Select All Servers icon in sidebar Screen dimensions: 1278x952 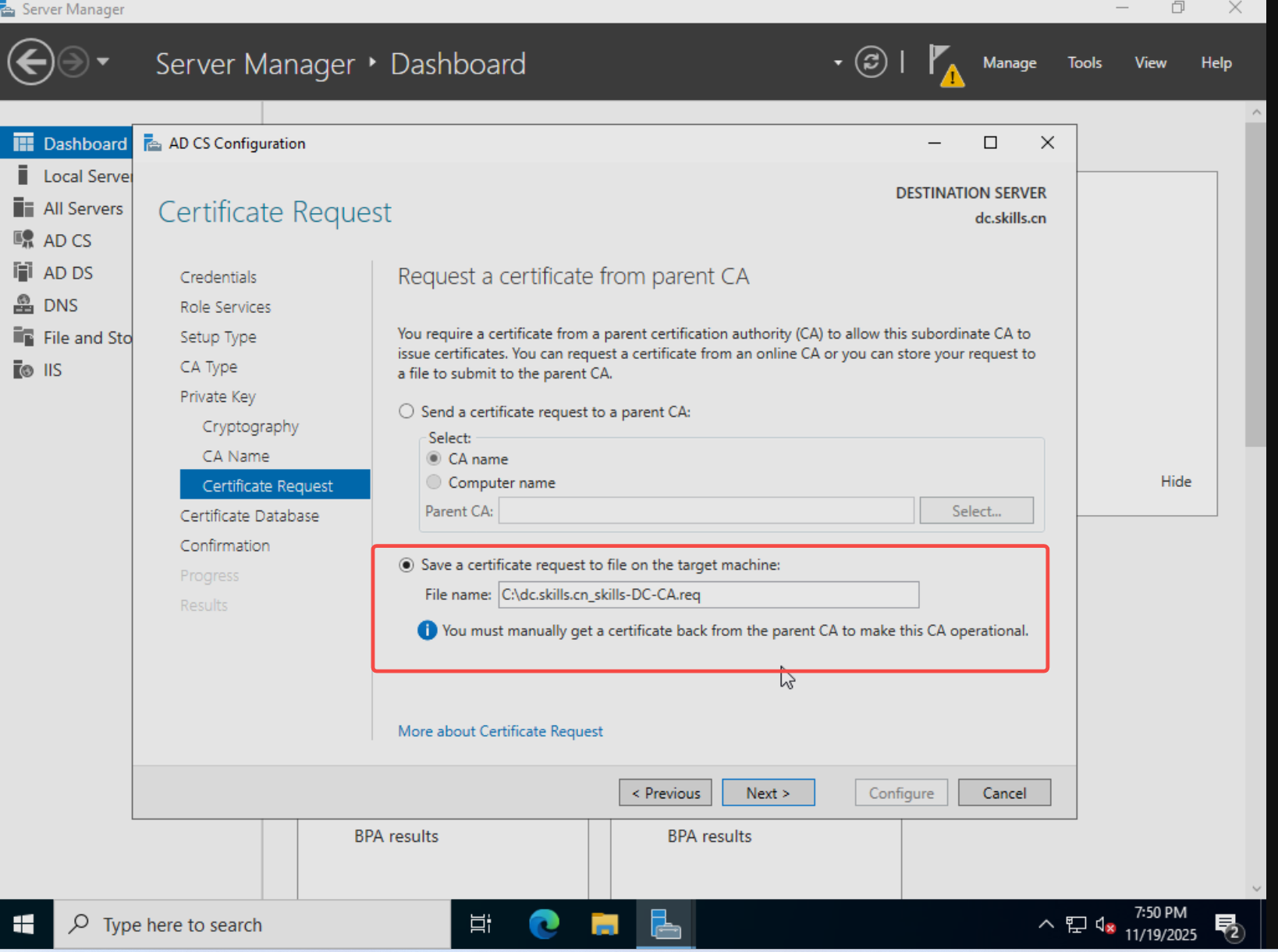point(23,208)
